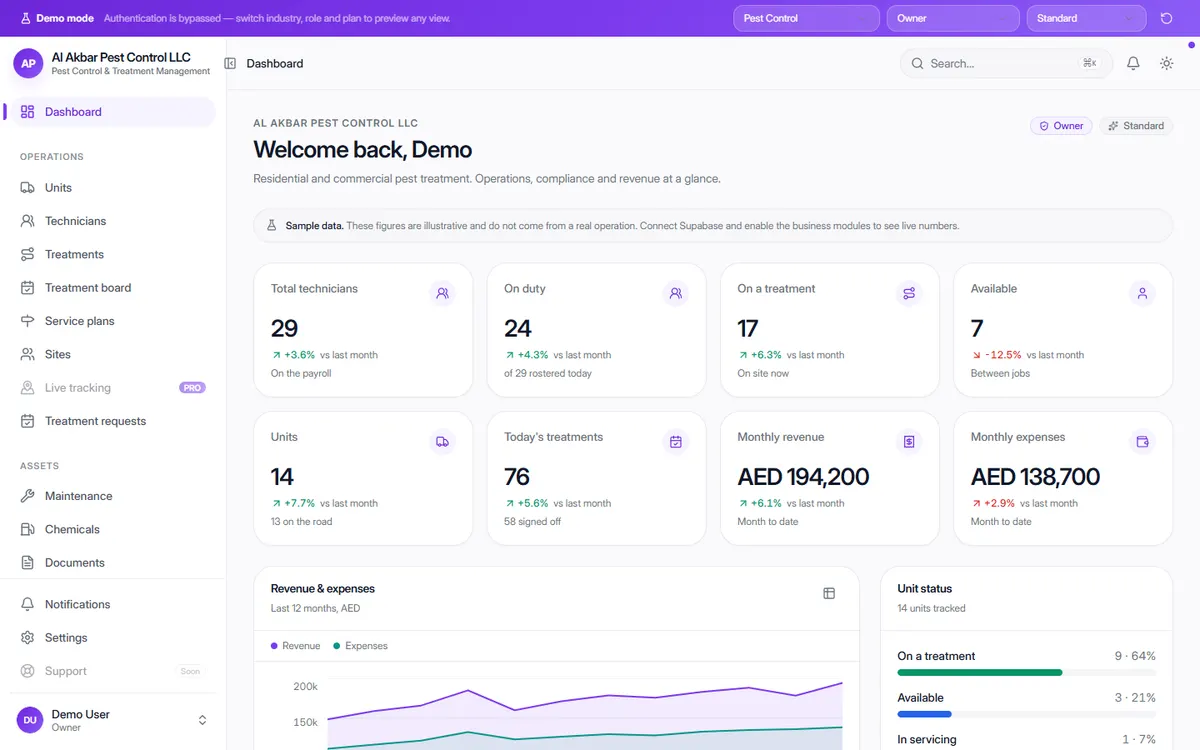Click the Units card truck icon
Image resolution: width=1200 pixels, height=750 pixels.
(442, 442)
